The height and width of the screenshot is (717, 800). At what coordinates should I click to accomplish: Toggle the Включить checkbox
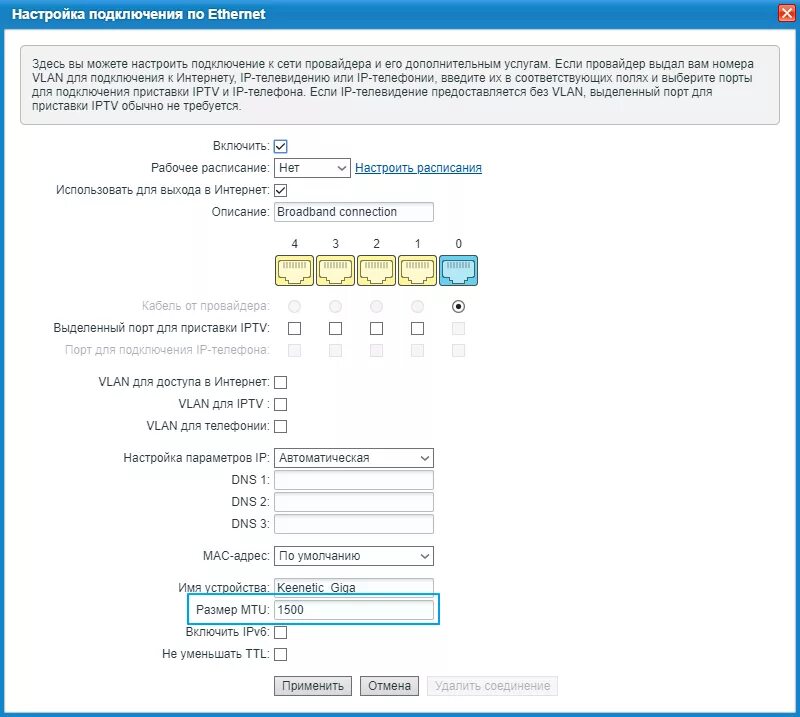(281, 146)
